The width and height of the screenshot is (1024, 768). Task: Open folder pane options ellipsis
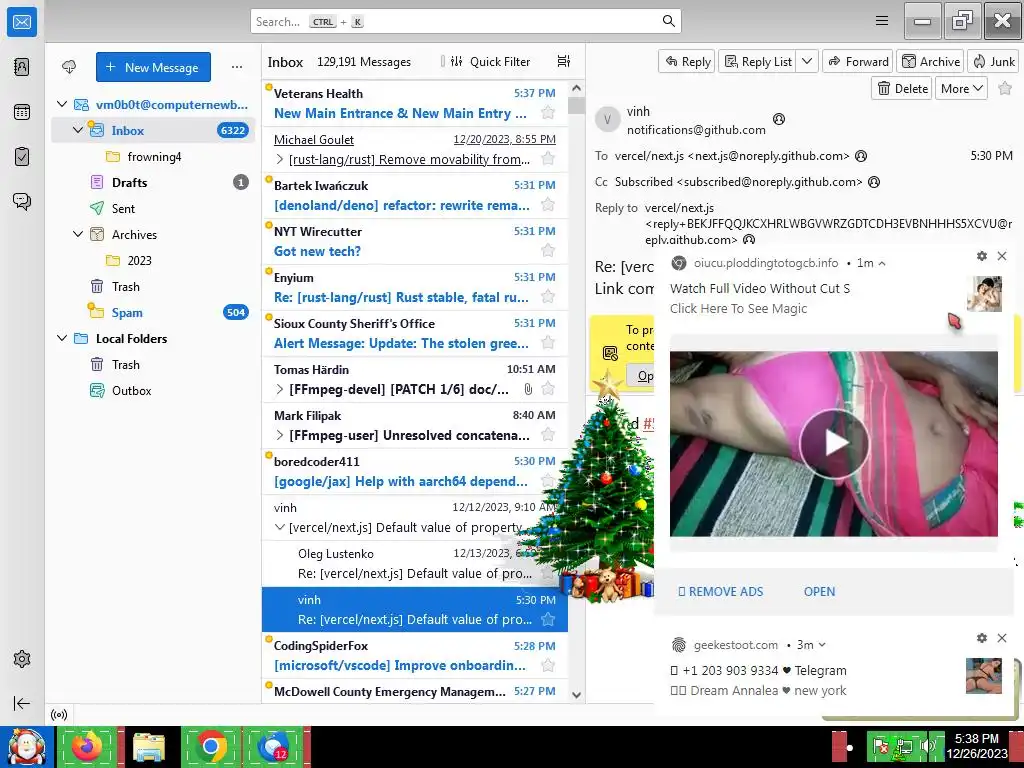pyautogui.click(x=236, y=67)
